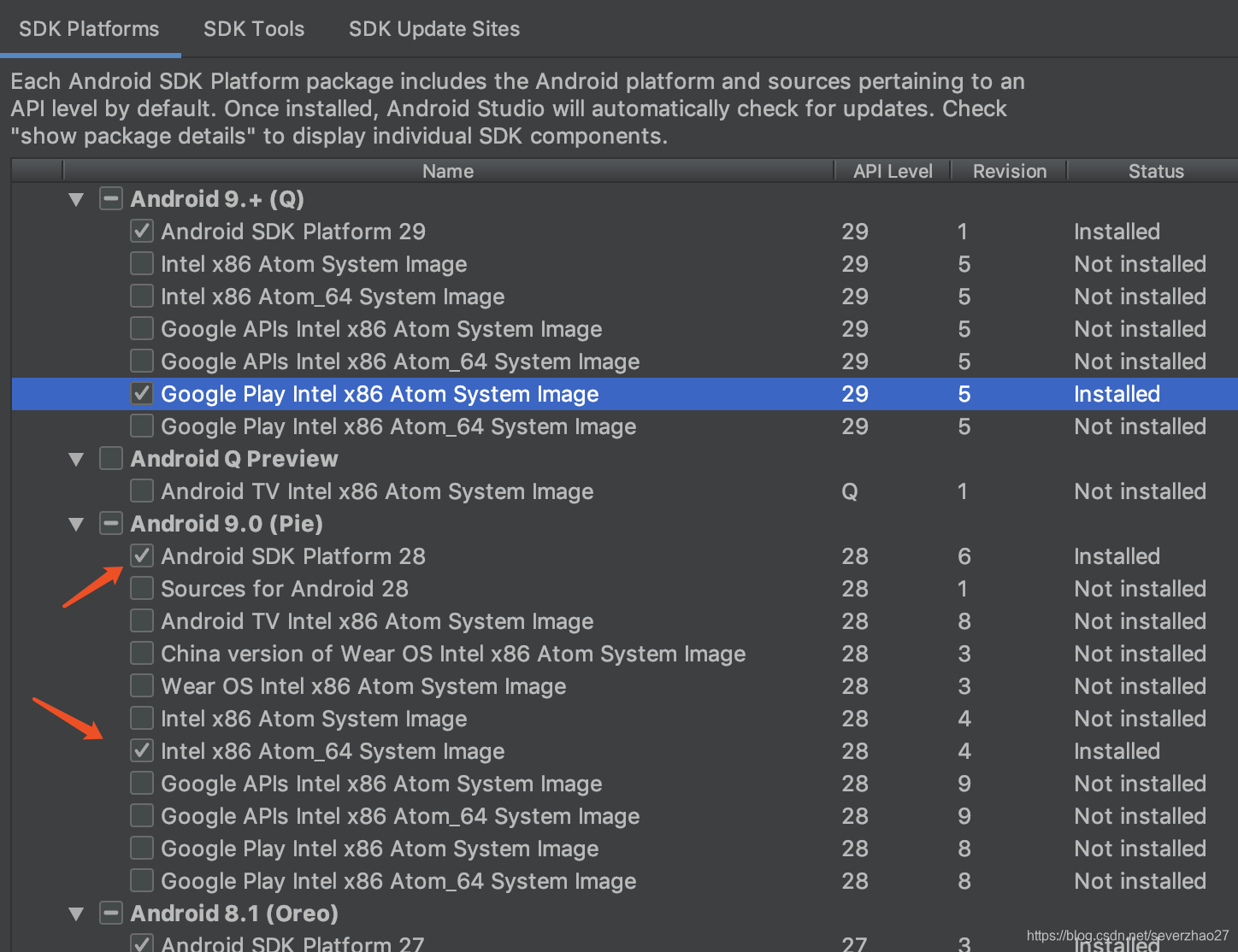
Task: Uncheck Android SDK Platform 28
Action: [x=142, y=556]
